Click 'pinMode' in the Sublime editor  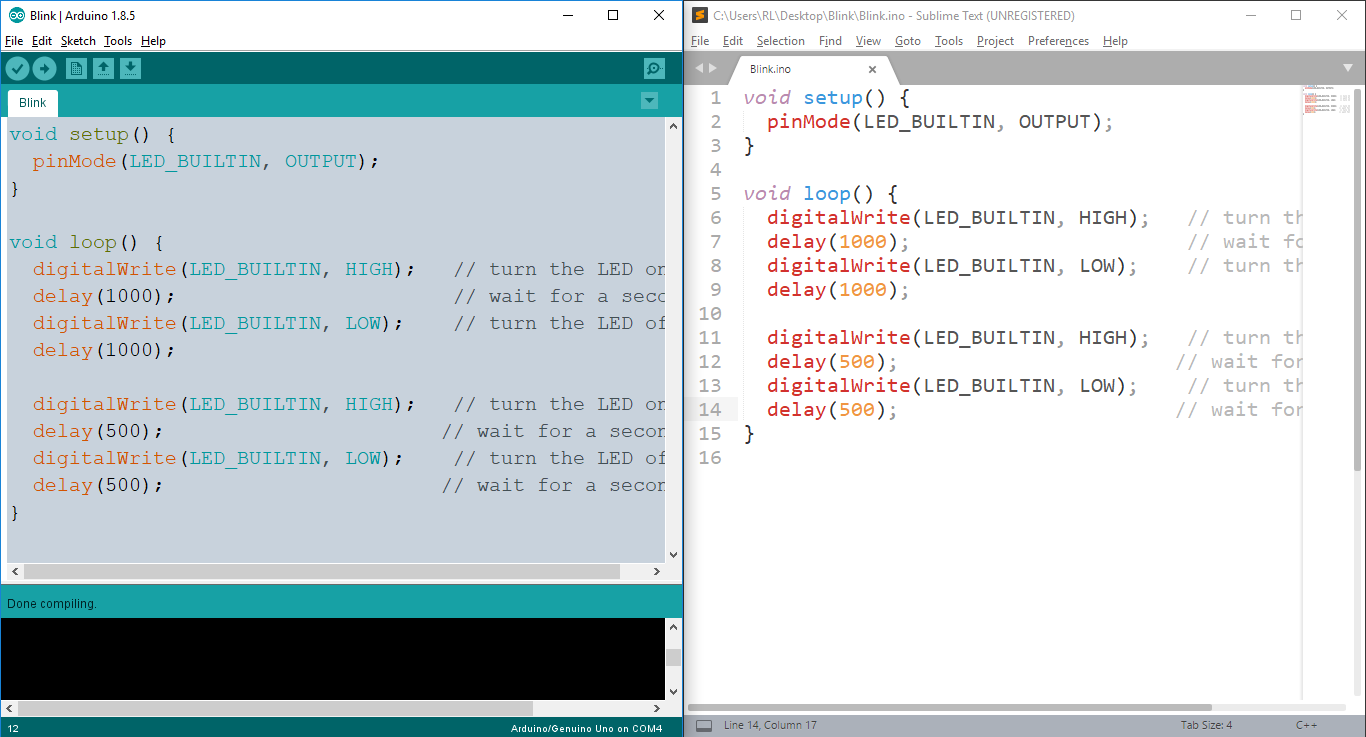point(809,122)
